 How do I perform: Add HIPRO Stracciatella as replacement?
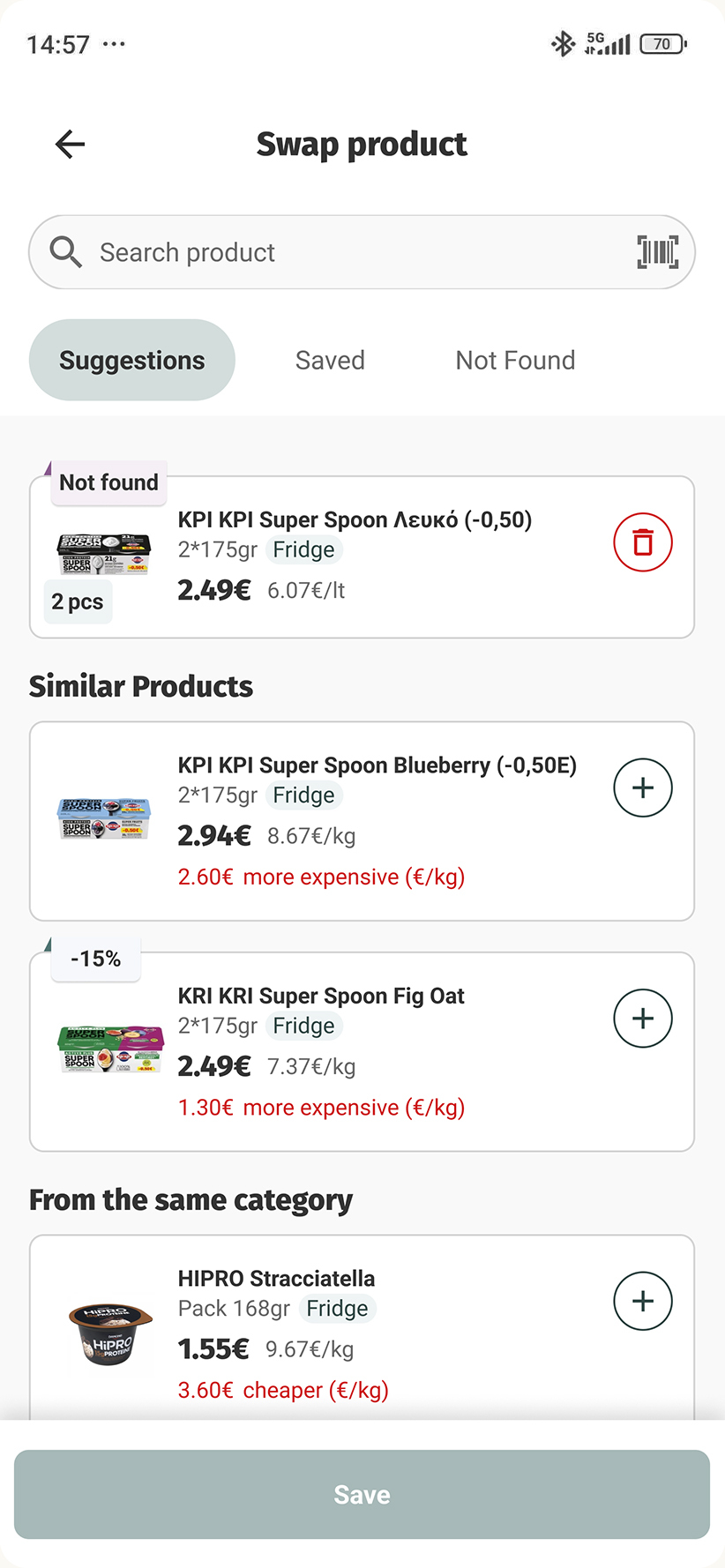click(x=643, y=1301)
